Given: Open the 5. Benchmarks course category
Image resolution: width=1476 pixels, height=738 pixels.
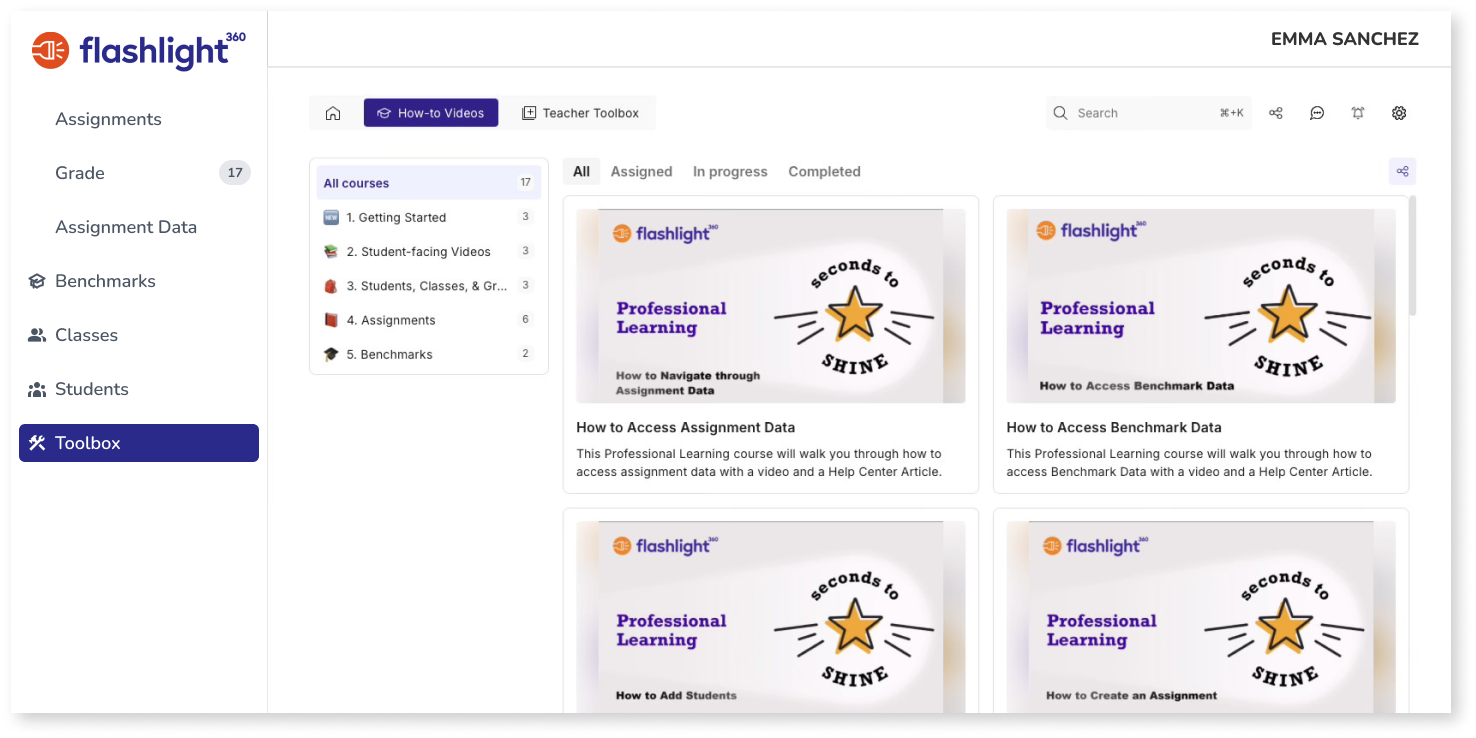Looking at the screenshot, I should [x=429, y=354].
